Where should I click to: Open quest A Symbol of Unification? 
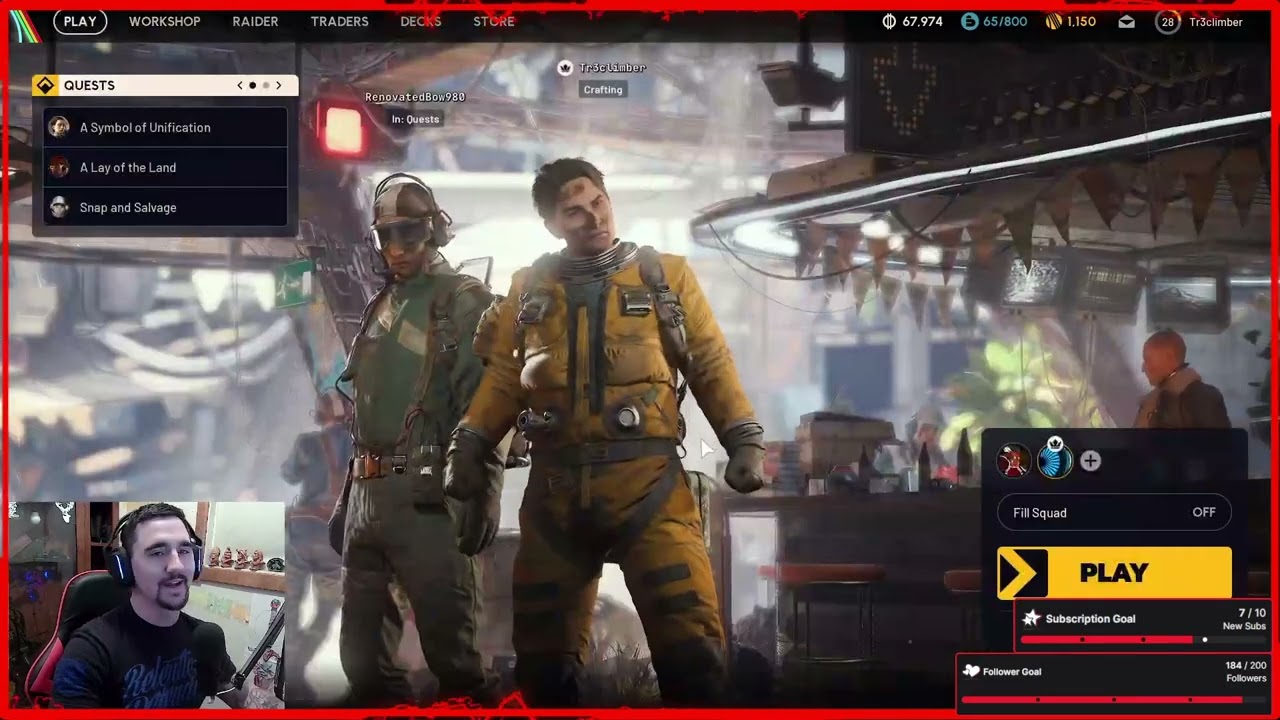pyautogui.click(x=166, y=127)
